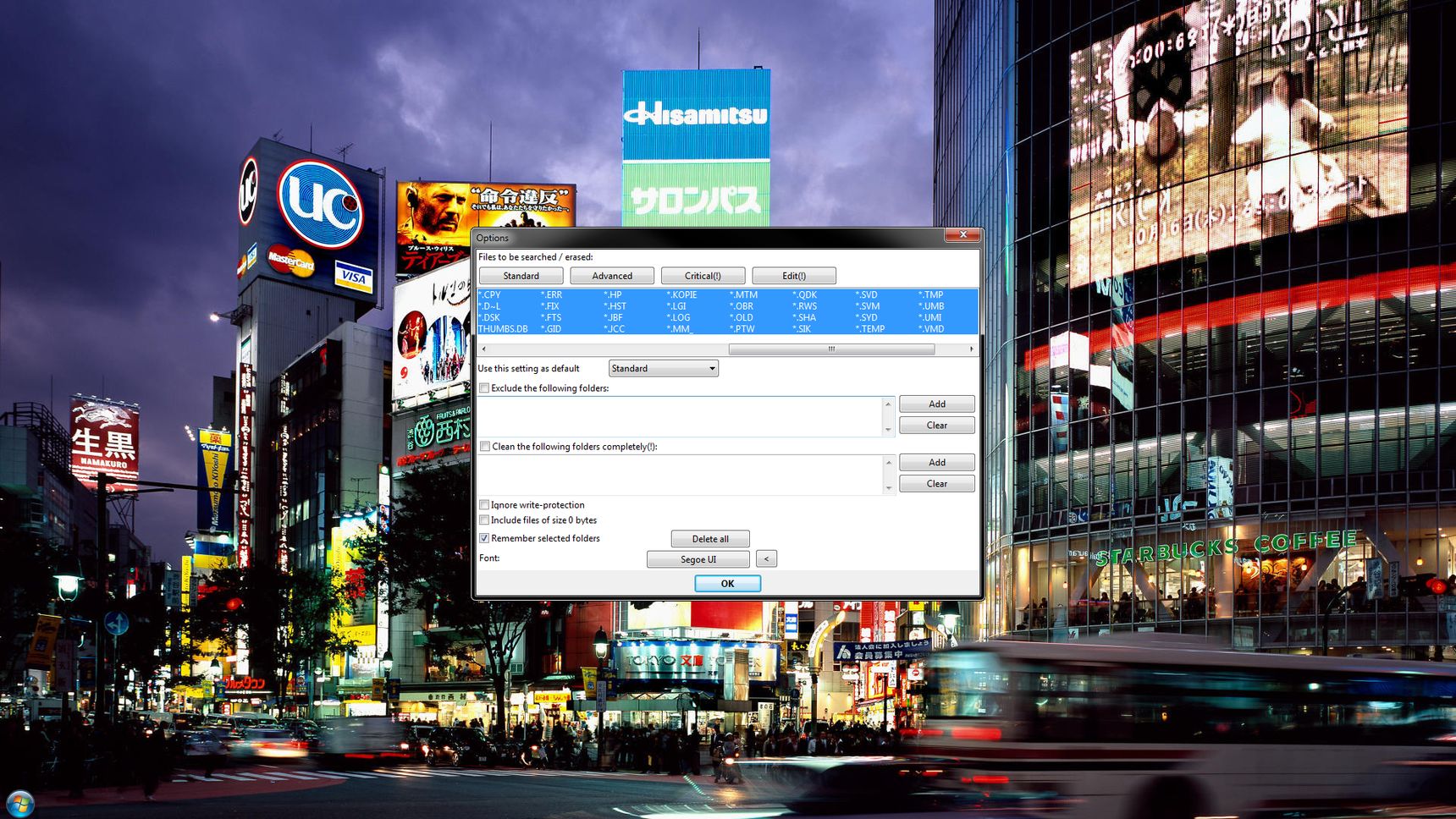1456x819 pixels.
Task: Select the *.OBR file pattern
Action: pyautogui.click(x=742, y=306)
